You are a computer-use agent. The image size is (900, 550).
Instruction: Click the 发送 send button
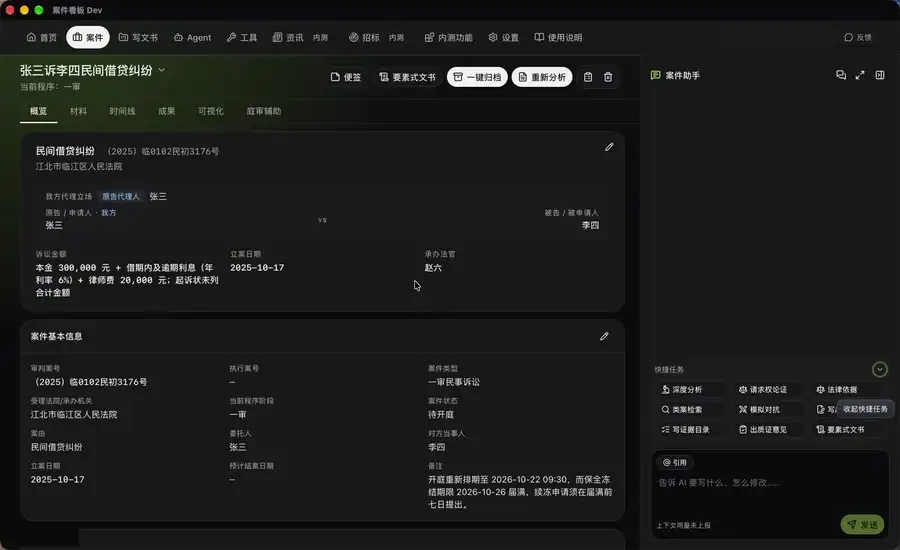click(862, 524)
